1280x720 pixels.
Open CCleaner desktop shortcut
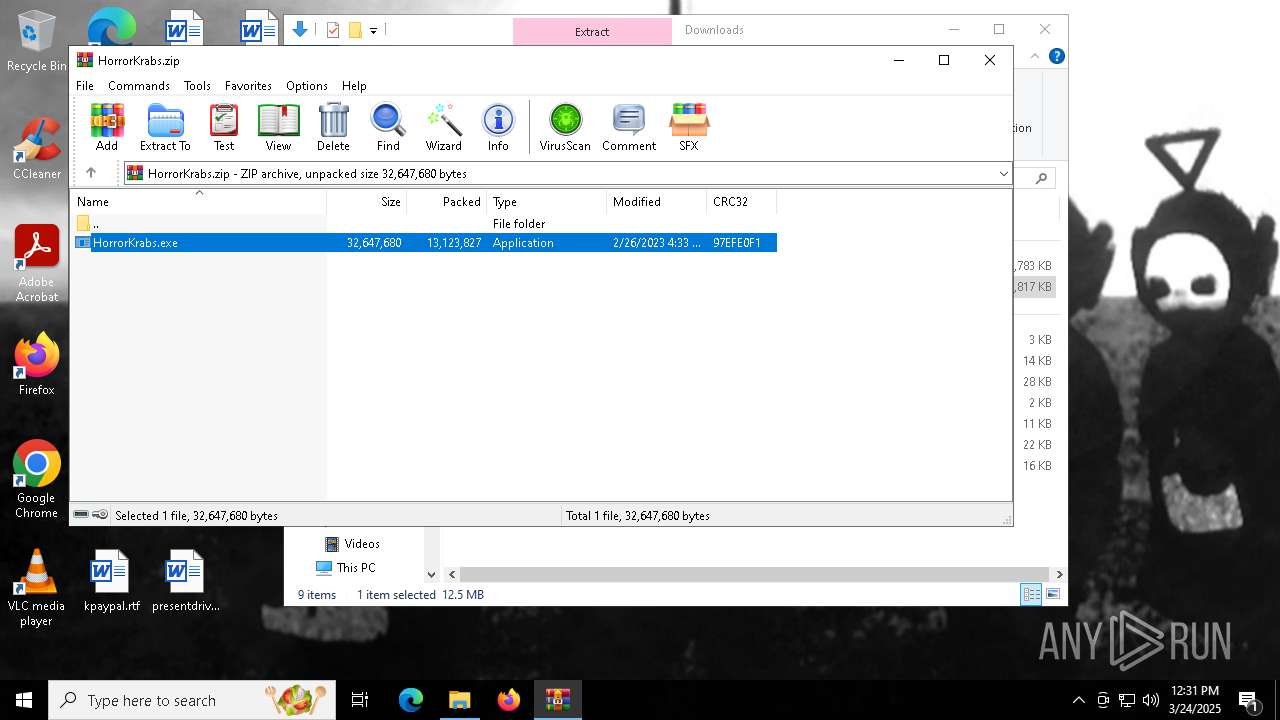click(37, 148)
